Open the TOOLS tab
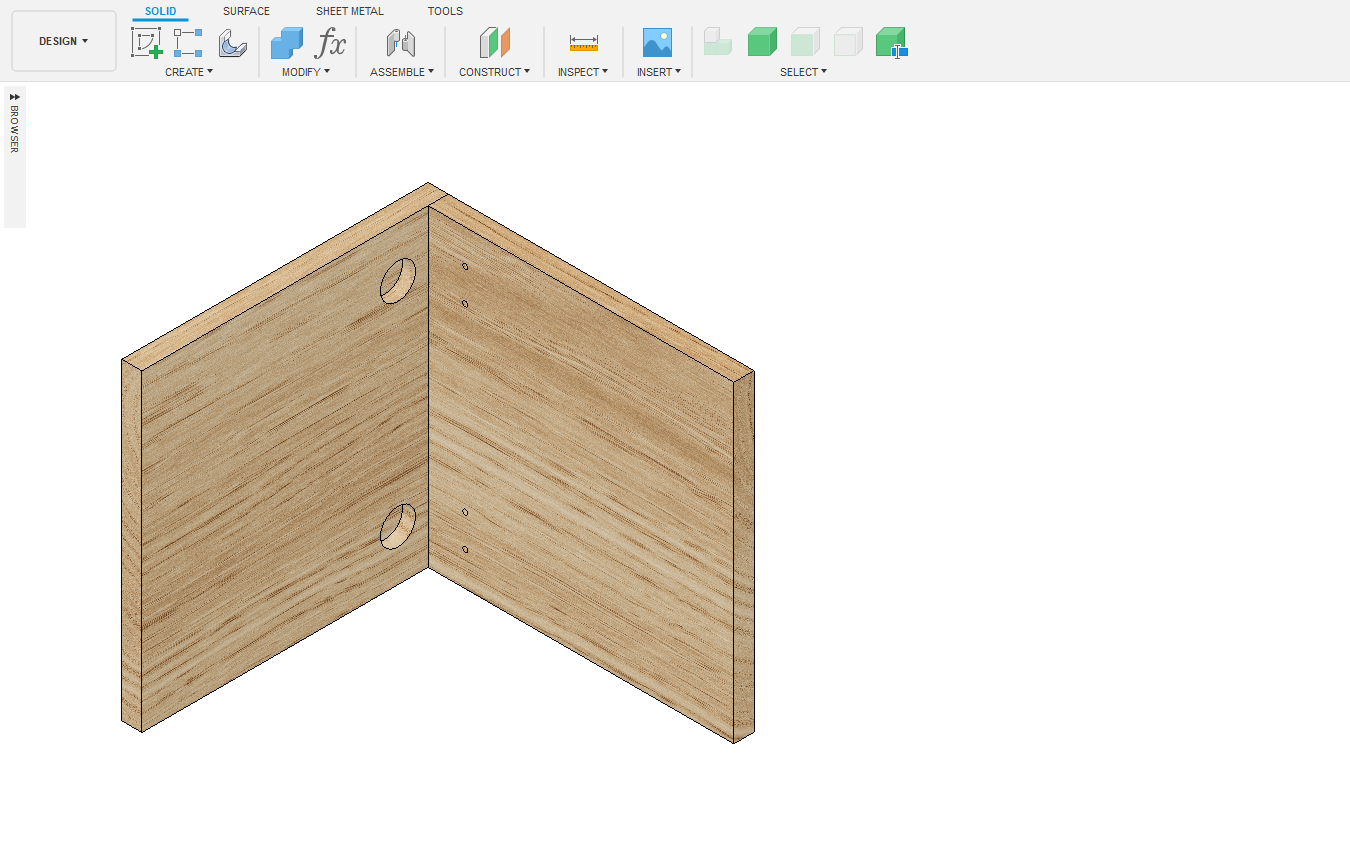This screenshot has width=1350, height=859. click(x=445, y=11)
